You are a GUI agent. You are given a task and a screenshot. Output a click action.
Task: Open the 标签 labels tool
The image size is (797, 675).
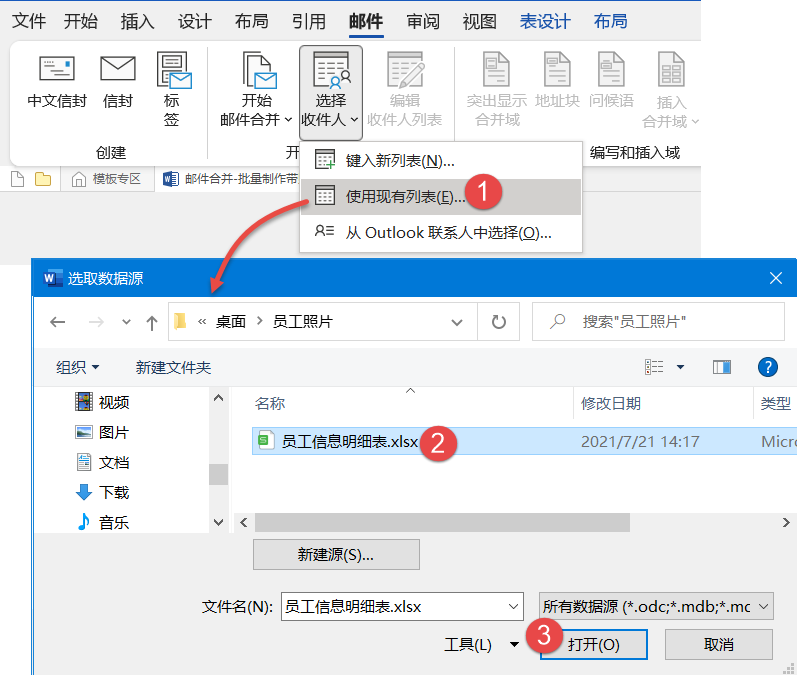(x=172, y=72)
